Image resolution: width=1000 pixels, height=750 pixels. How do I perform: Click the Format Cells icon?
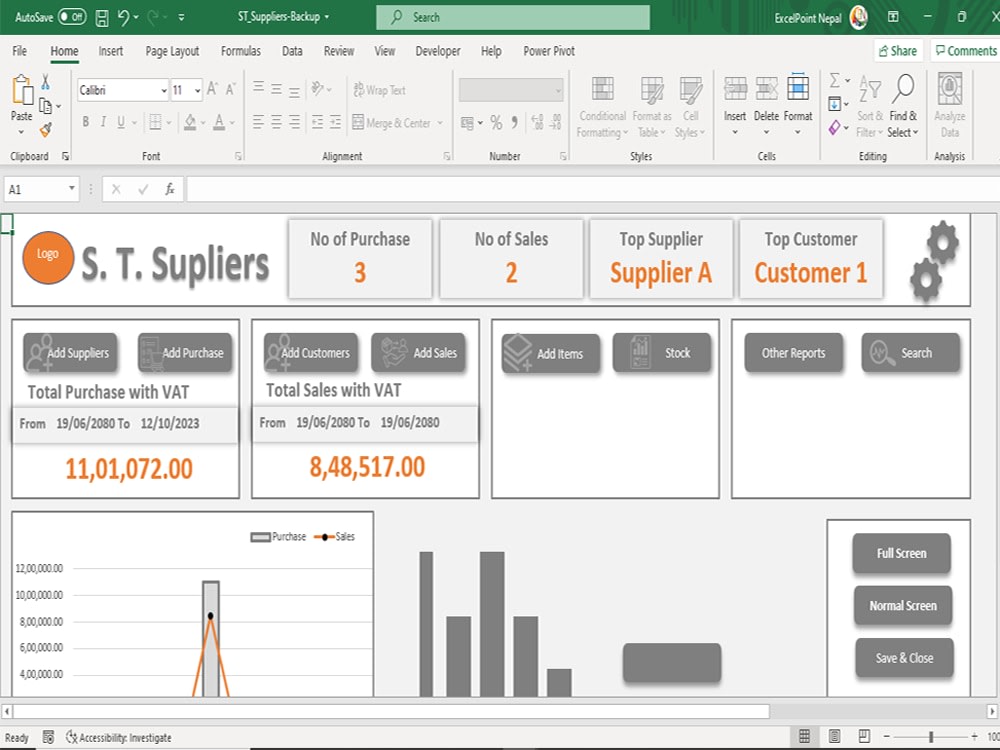click(798, 88)
